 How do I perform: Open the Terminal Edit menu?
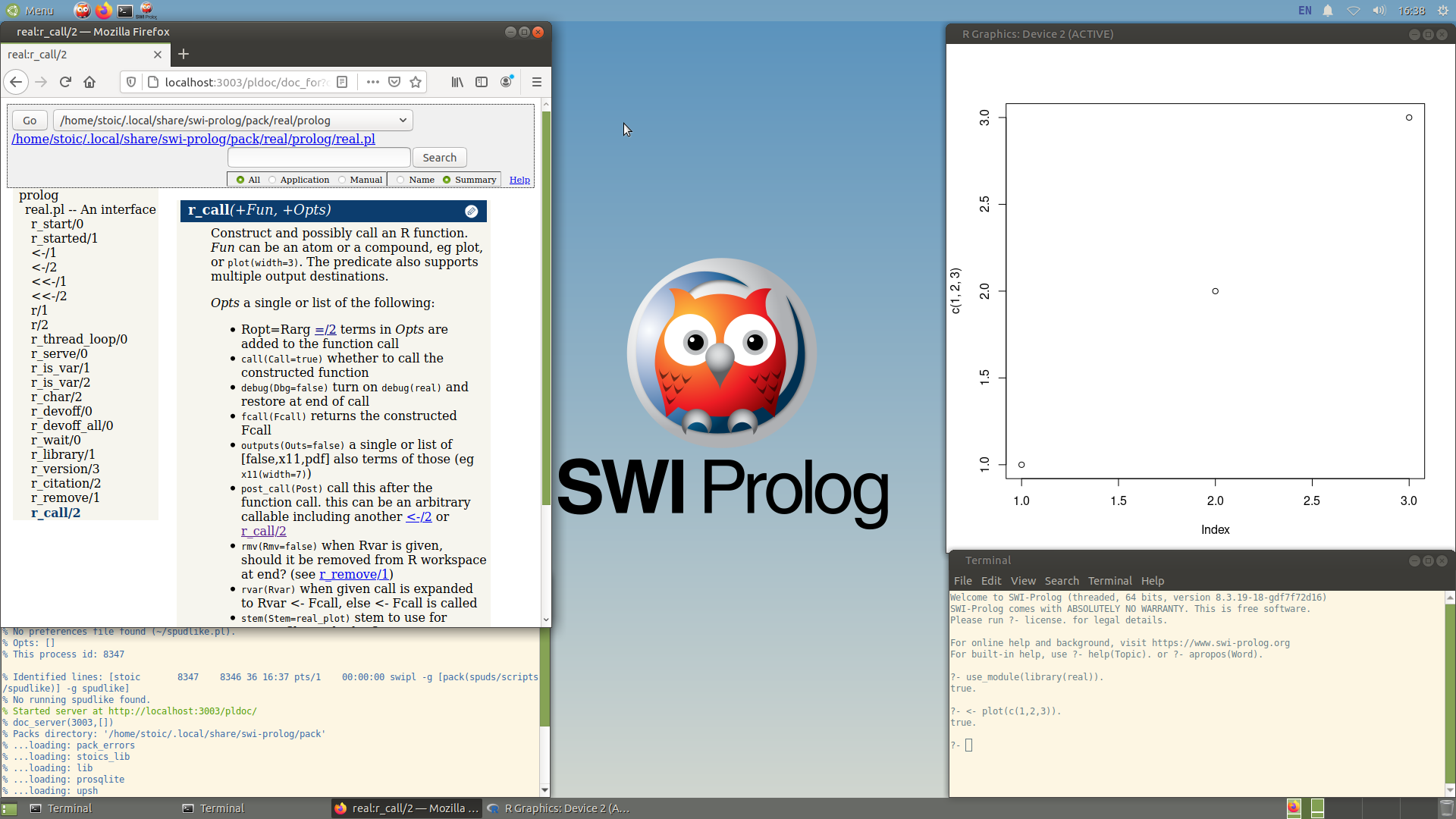(x=991, y=581)
